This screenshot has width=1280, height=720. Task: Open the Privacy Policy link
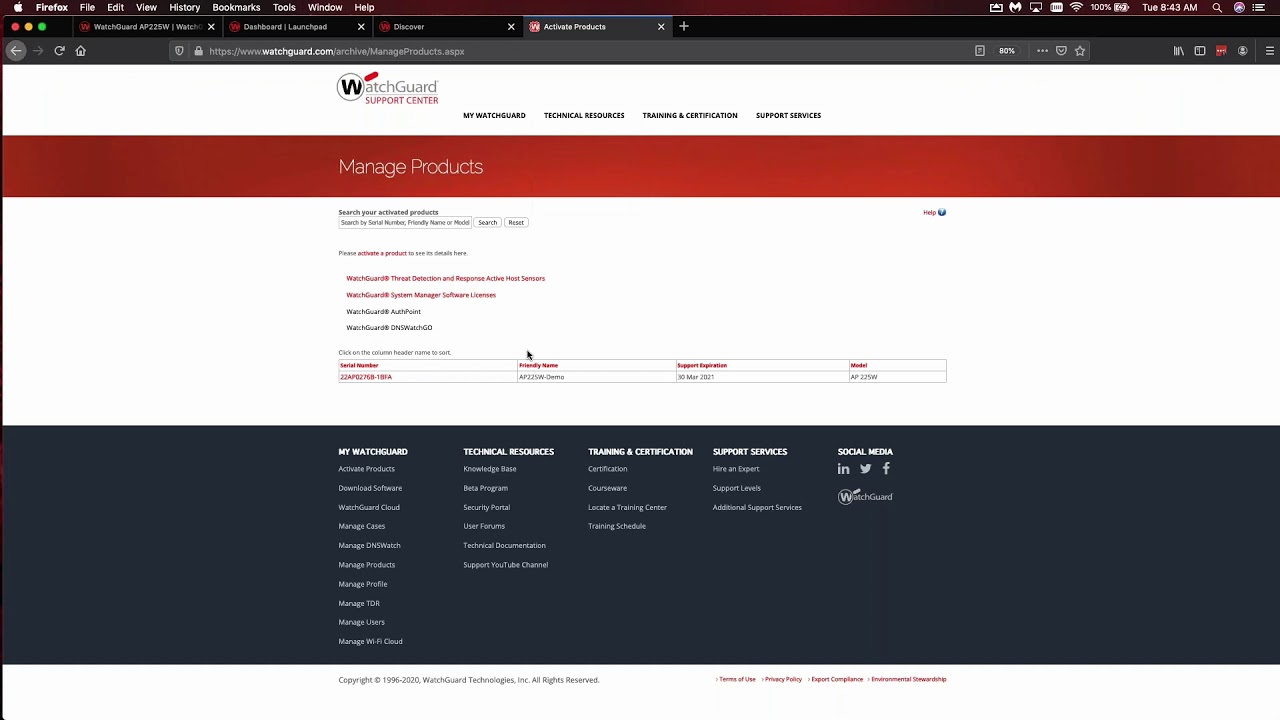point(783,680)
